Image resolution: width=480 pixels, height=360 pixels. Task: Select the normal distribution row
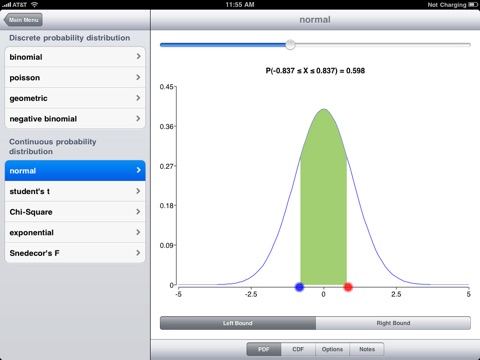pos(75,171)
